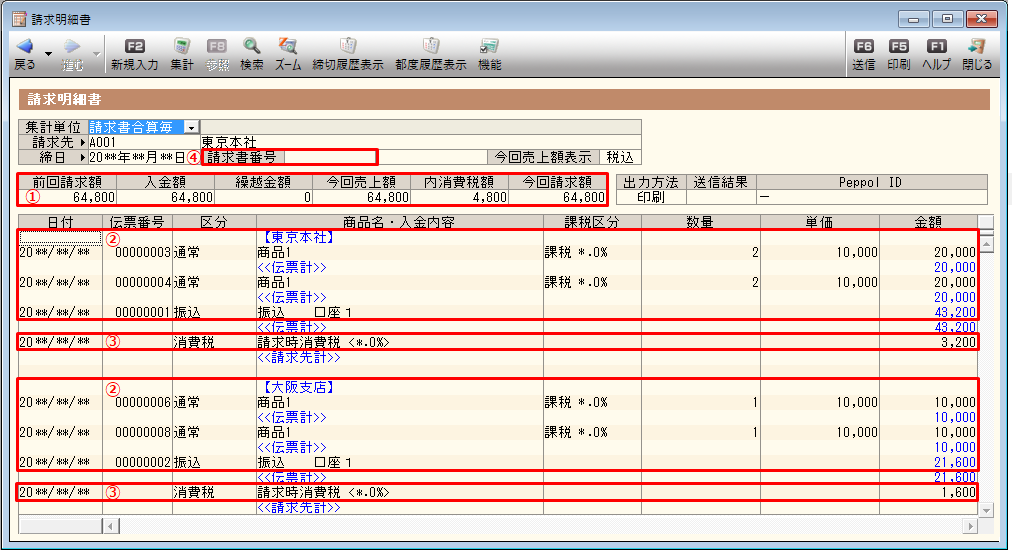The width and height of the screenshot is (1012, 550).
Task: Click the arrow next to 請求先 label
Action: (83, 142)
